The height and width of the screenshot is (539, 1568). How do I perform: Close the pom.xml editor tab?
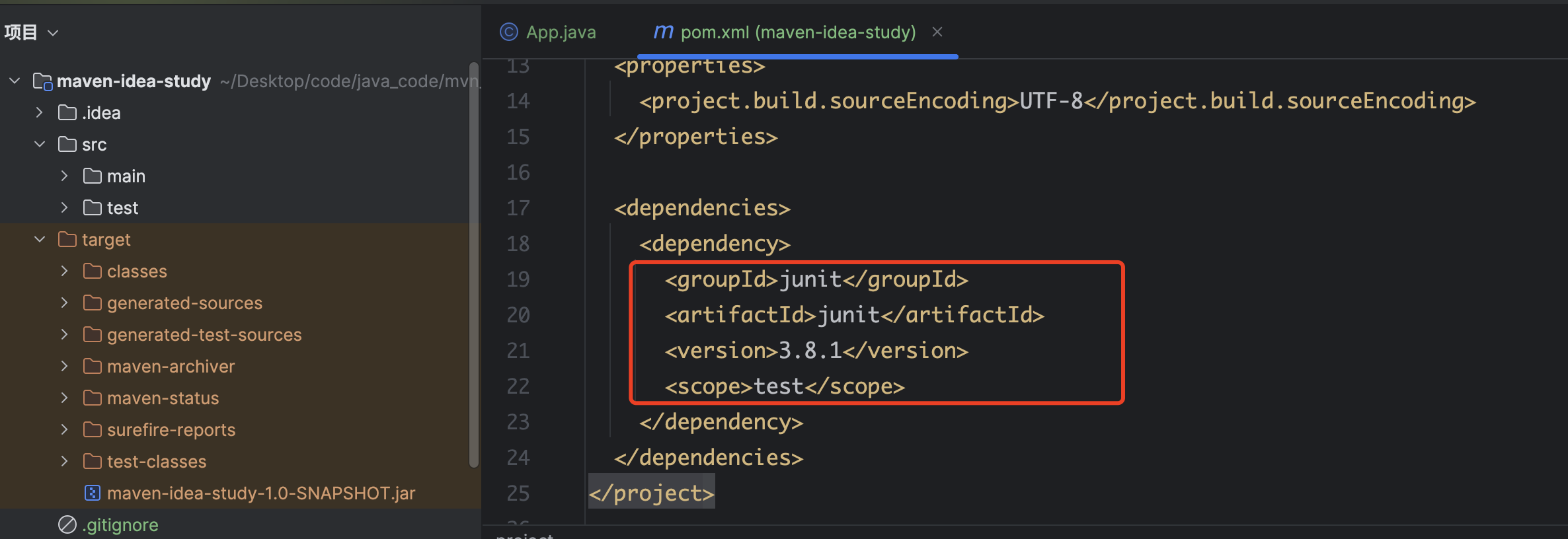937,32
